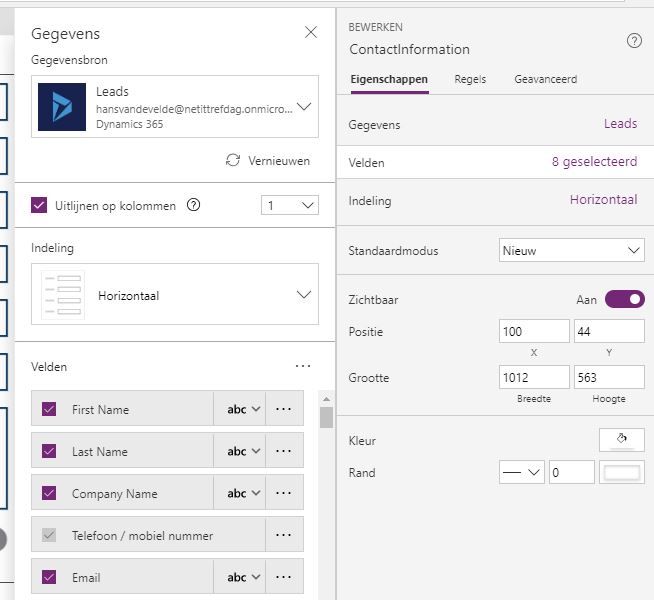
Task: Turn off the Zichtbaar toggle
Action: (624, 299)
